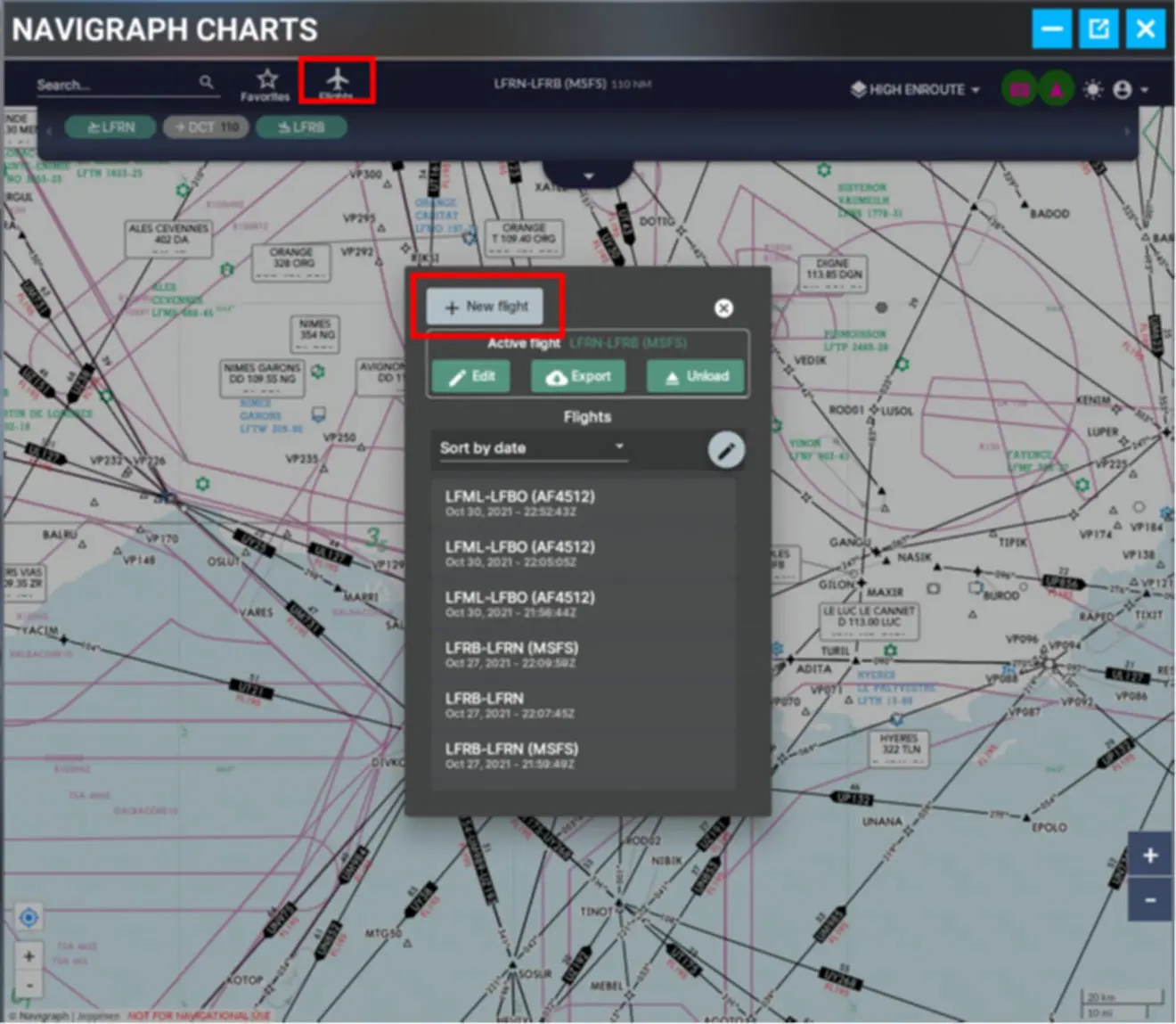Toggle the magenta square overlay button

tap(1019, 89)
